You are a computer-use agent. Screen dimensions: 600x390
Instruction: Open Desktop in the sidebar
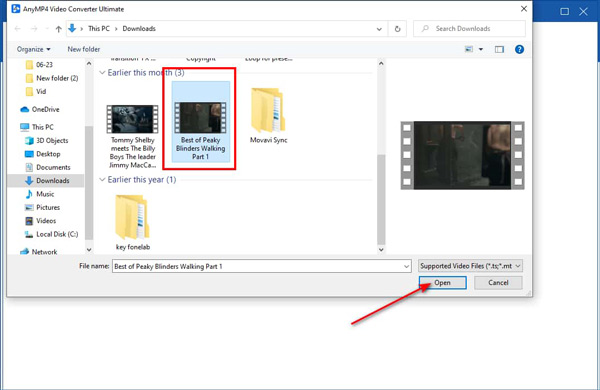pyautogui.click(x=42, y=154)
